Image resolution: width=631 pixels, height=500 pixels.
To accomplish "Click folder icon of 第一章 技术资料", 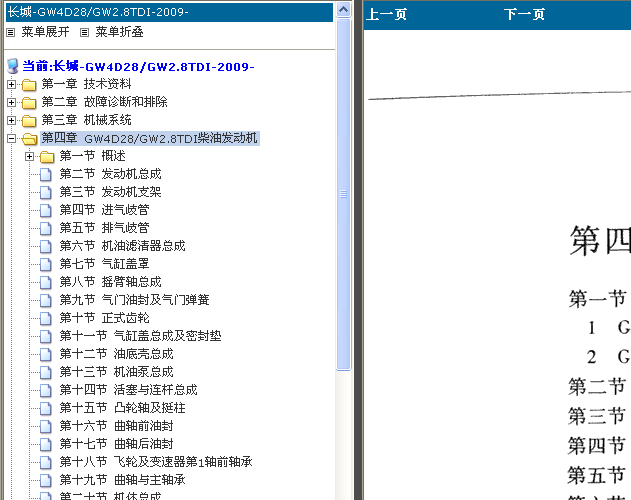I will (x=29, y=85).
